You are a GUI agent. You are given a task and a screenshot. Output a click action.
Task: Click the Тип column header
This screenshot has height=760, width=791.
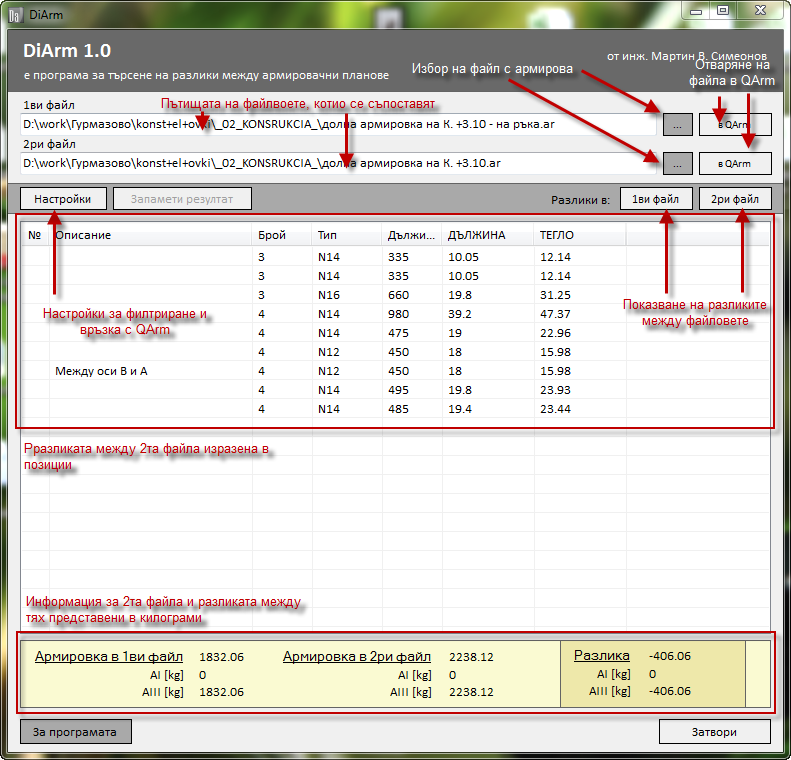345,235
